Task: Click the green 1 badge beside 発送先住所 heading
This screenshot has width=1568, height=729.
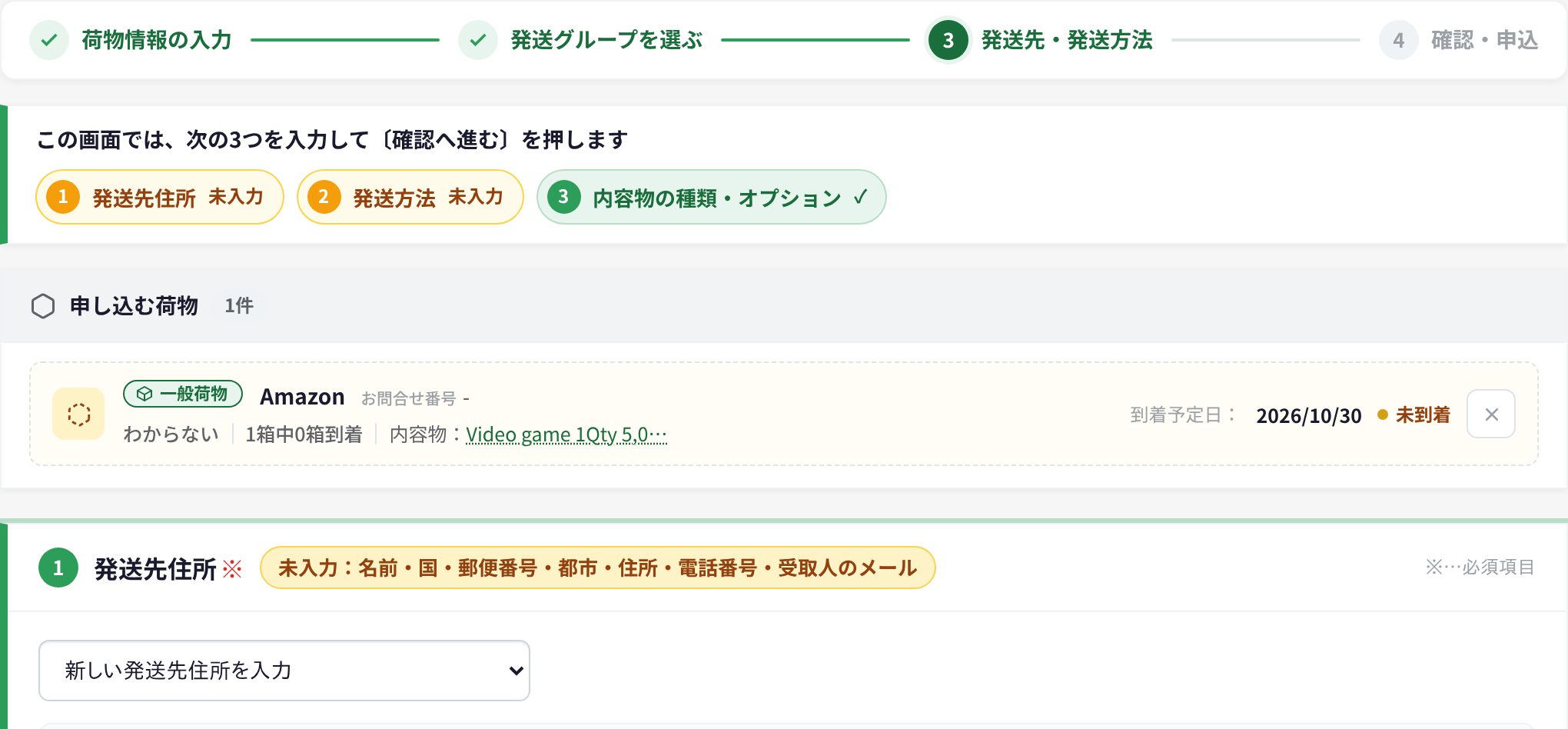Action: [x=58, y=568]
